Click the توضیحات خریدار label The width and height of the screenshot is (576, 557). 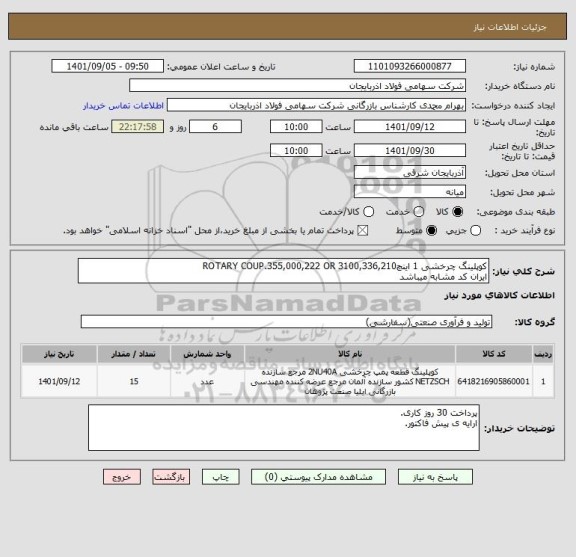pos(519,429)
